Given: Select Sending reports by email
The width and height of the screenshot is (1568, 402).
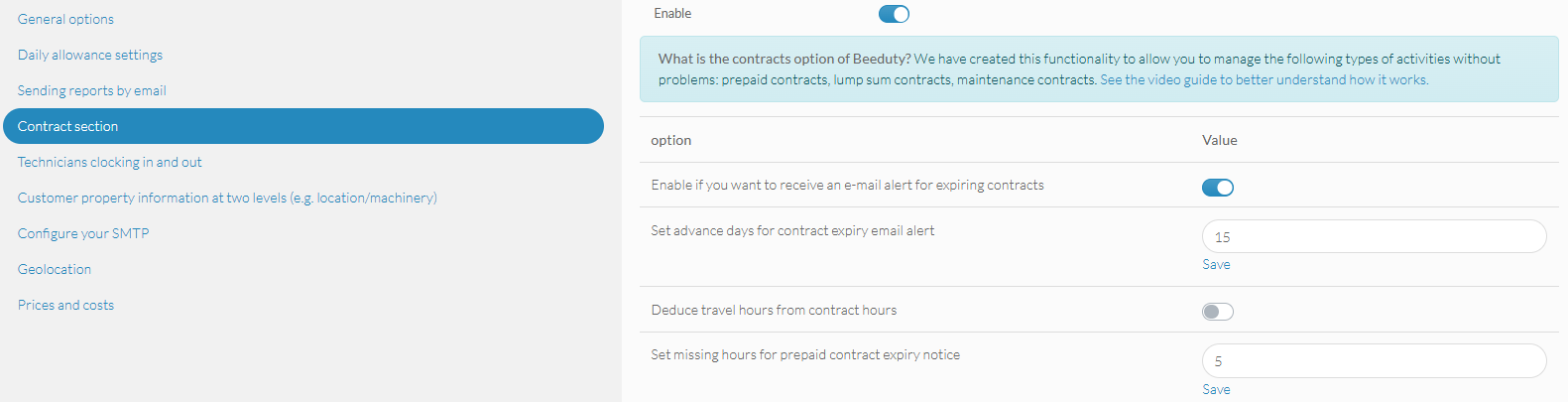Looking at the screenshot, I should pyautogui.click(x=92, y=90).
